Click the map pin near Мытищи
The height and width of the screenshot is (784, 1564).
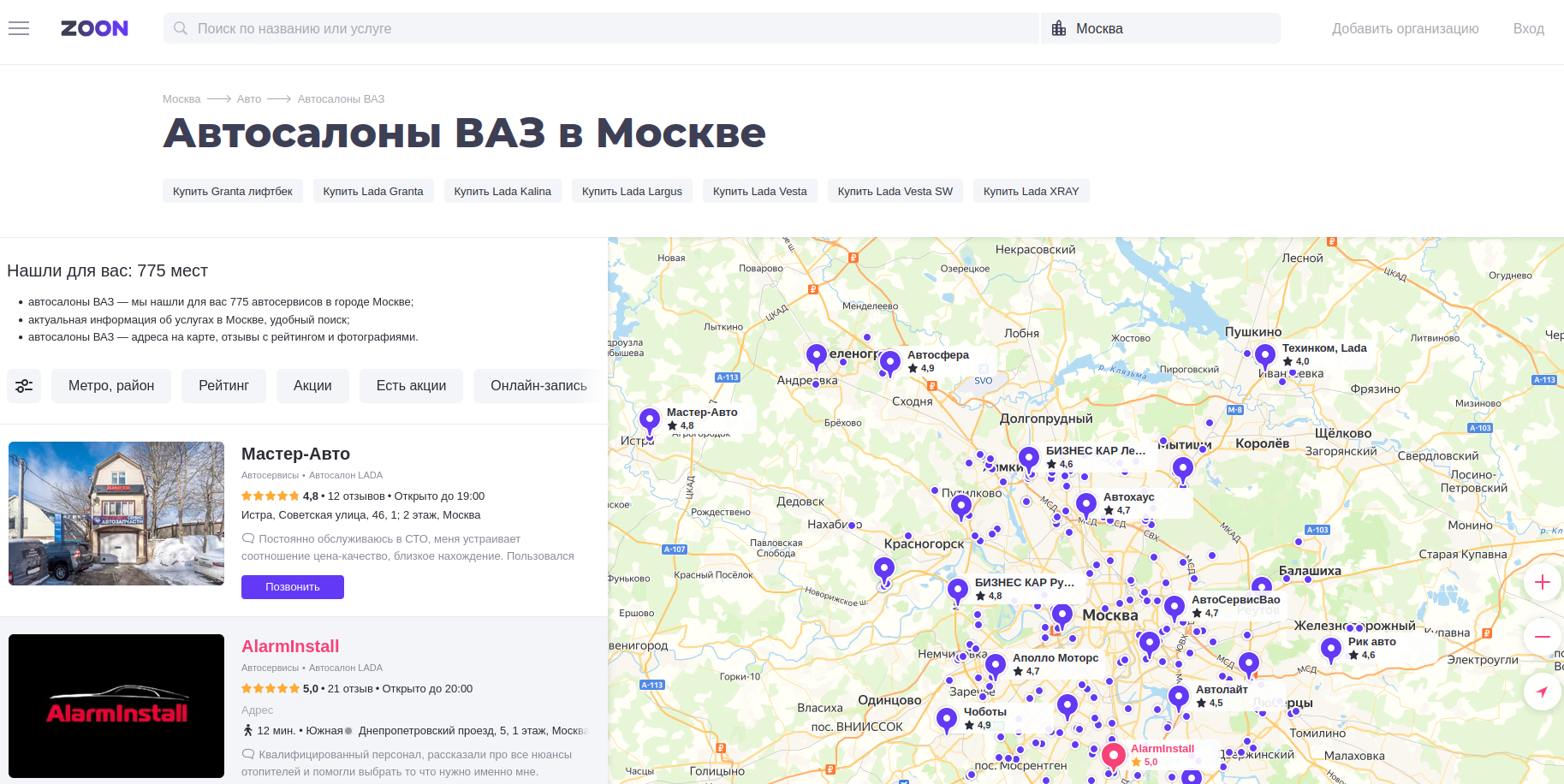coord(1183,469)
